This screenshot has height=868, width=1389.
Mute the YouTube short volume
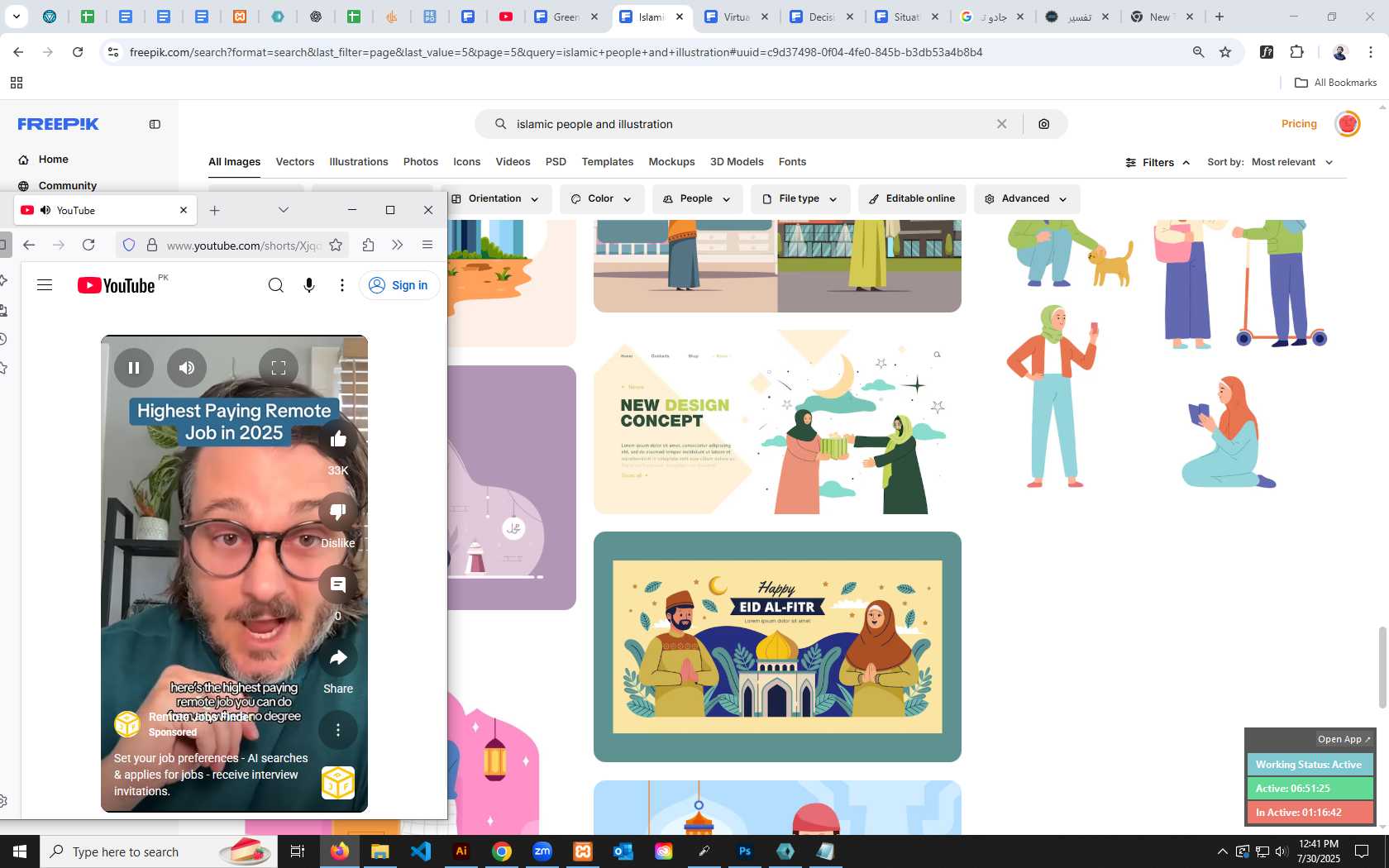pyautogui.click(x=187, y=368)
